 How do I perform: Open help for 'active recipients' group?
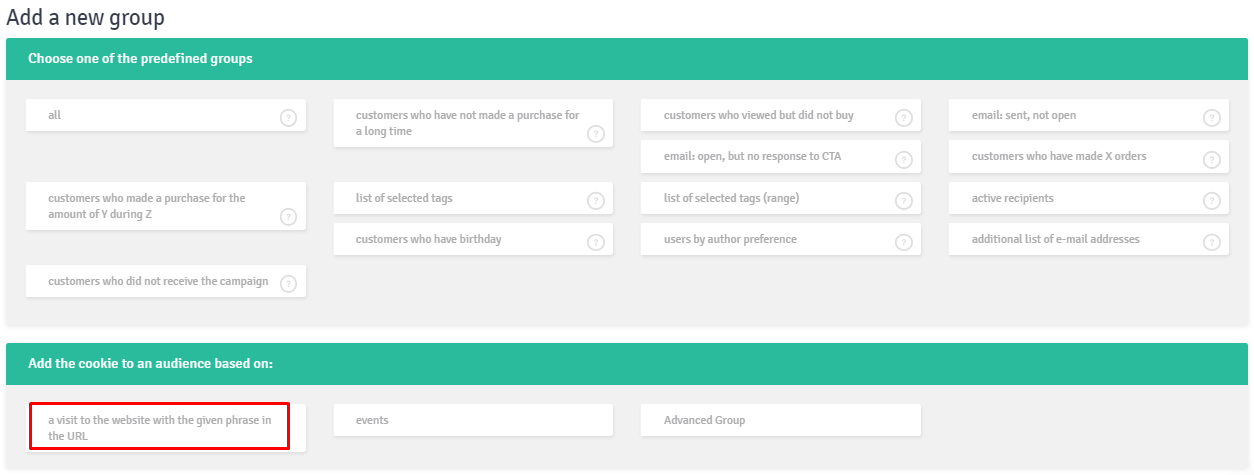pos(1212,201)
